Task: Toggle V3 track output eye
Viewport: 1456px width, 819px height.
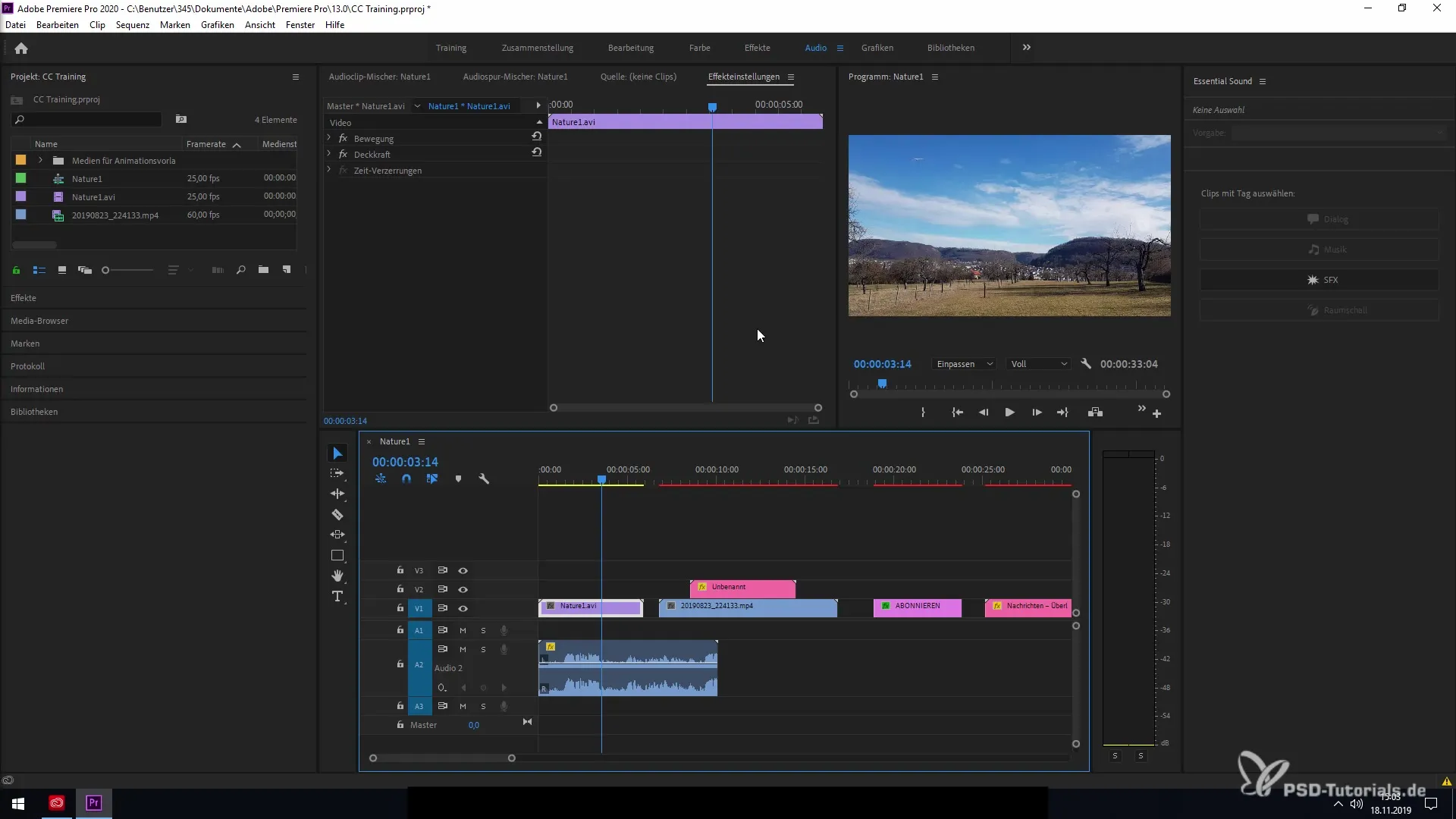Action: tap(463, 570)
